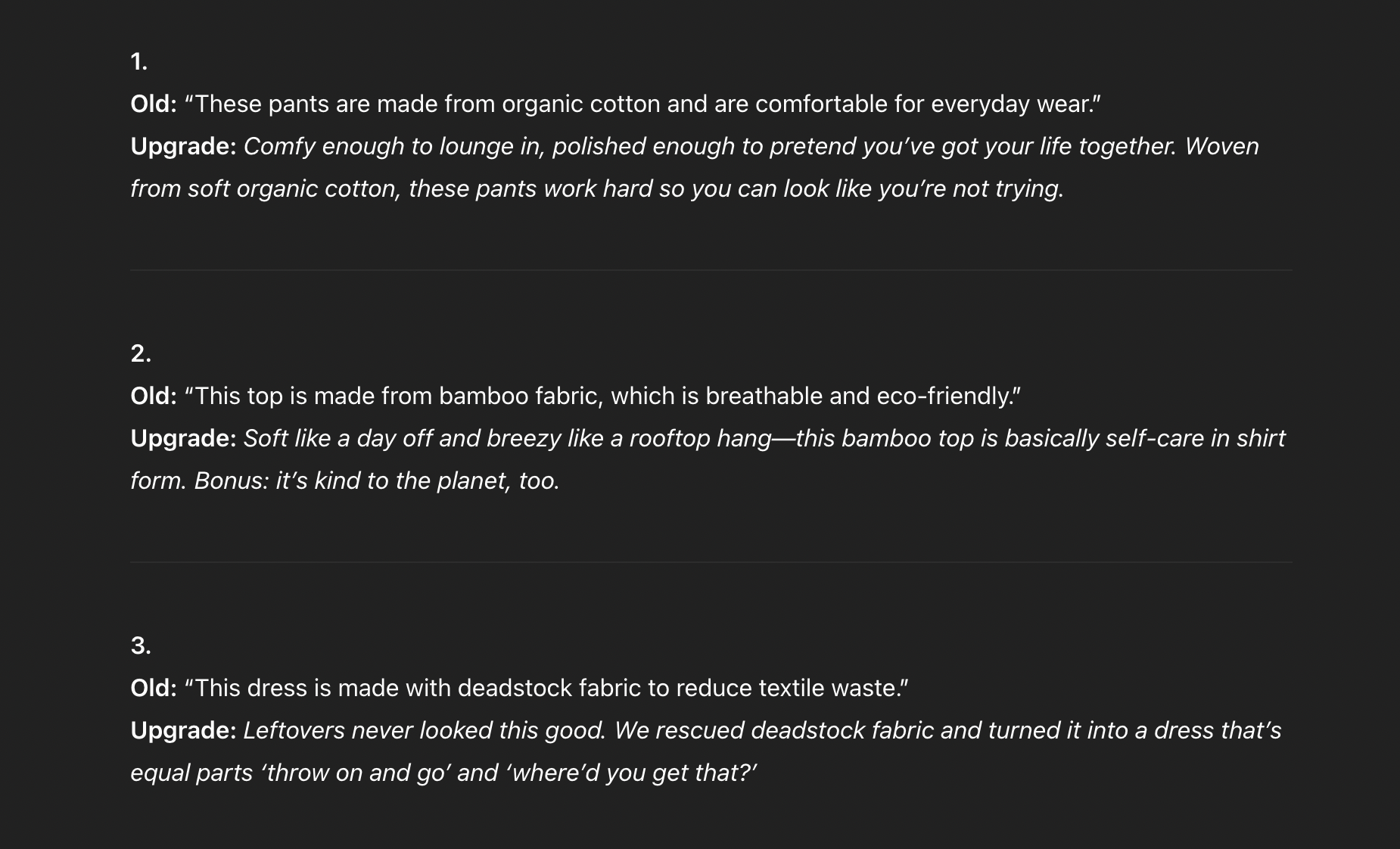Click the number 2 heading
This screenshot has height=849, width=1400.
(x=141, y=353)
